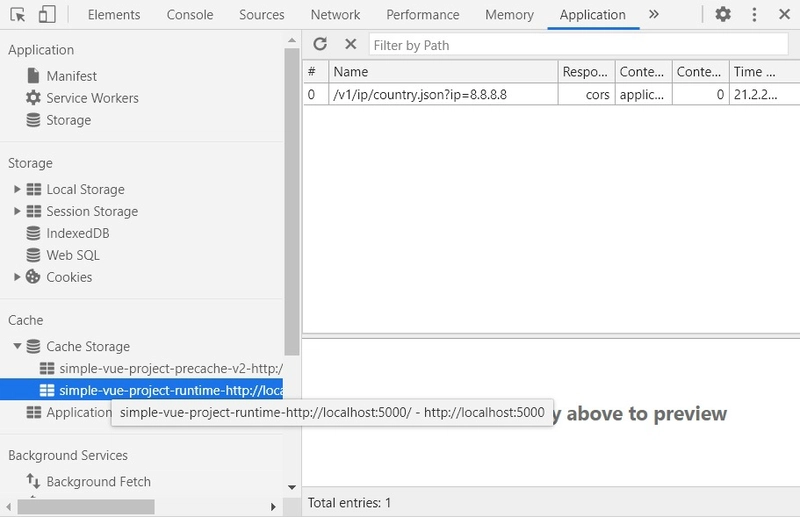Expand the Cookies tree node
This screenshot has width=800, height=517.
pos(17,277)
